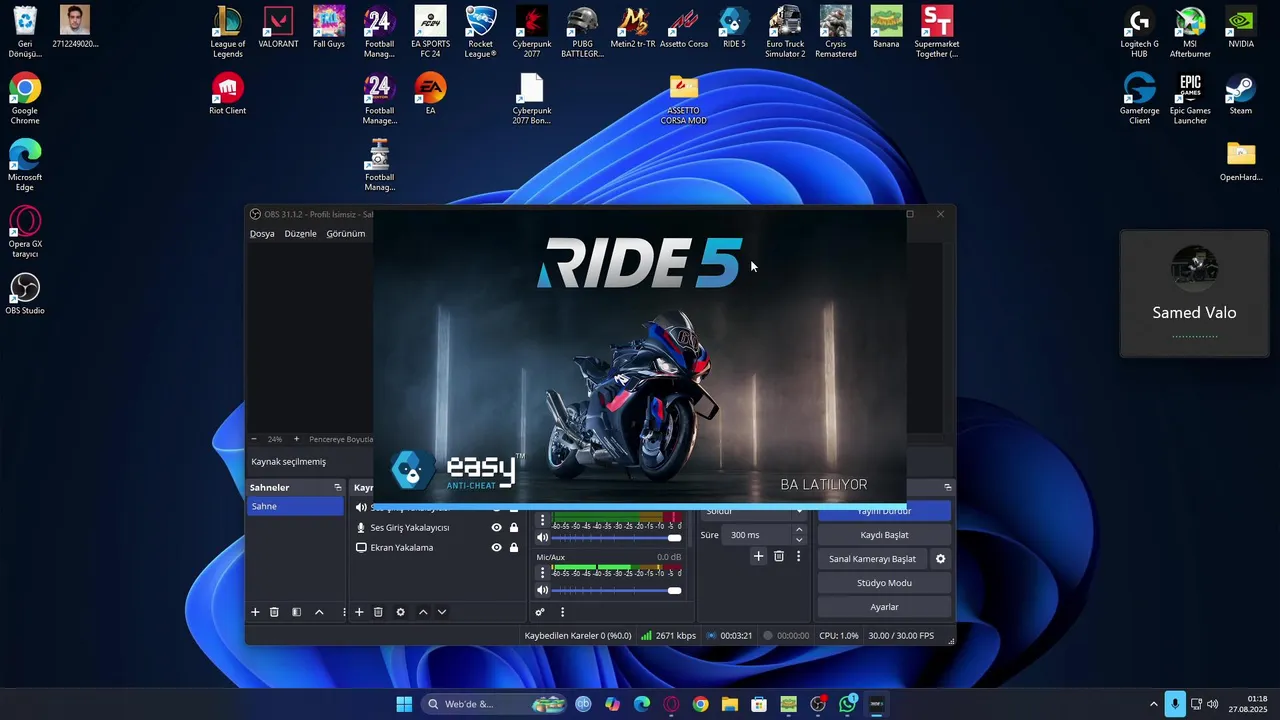Screen dimensions: 1280x720
Task: Open Steam desktop shortcut
Action: click(1241, 94)
